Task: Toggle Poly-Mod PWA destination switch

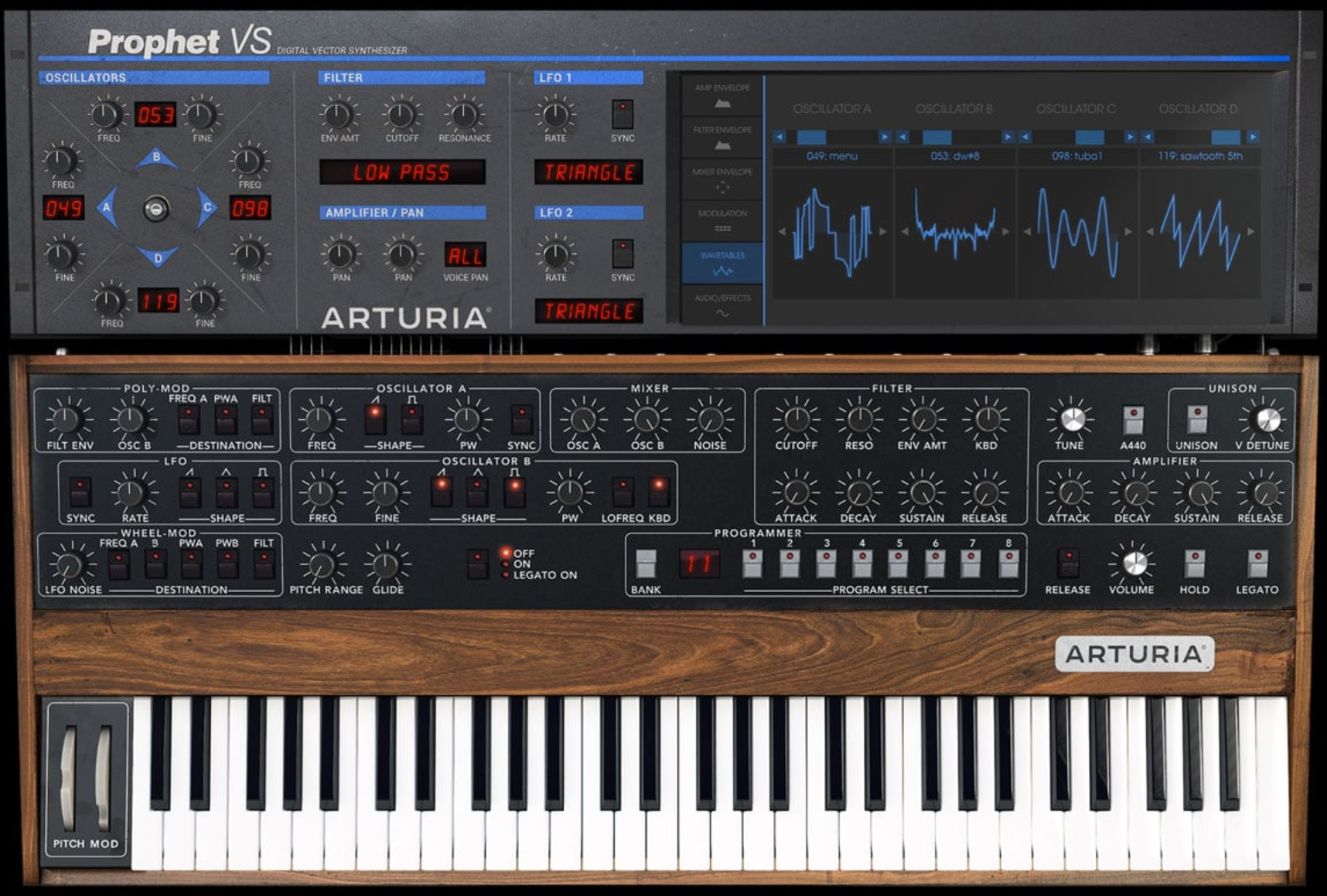Action: [226, 421]
